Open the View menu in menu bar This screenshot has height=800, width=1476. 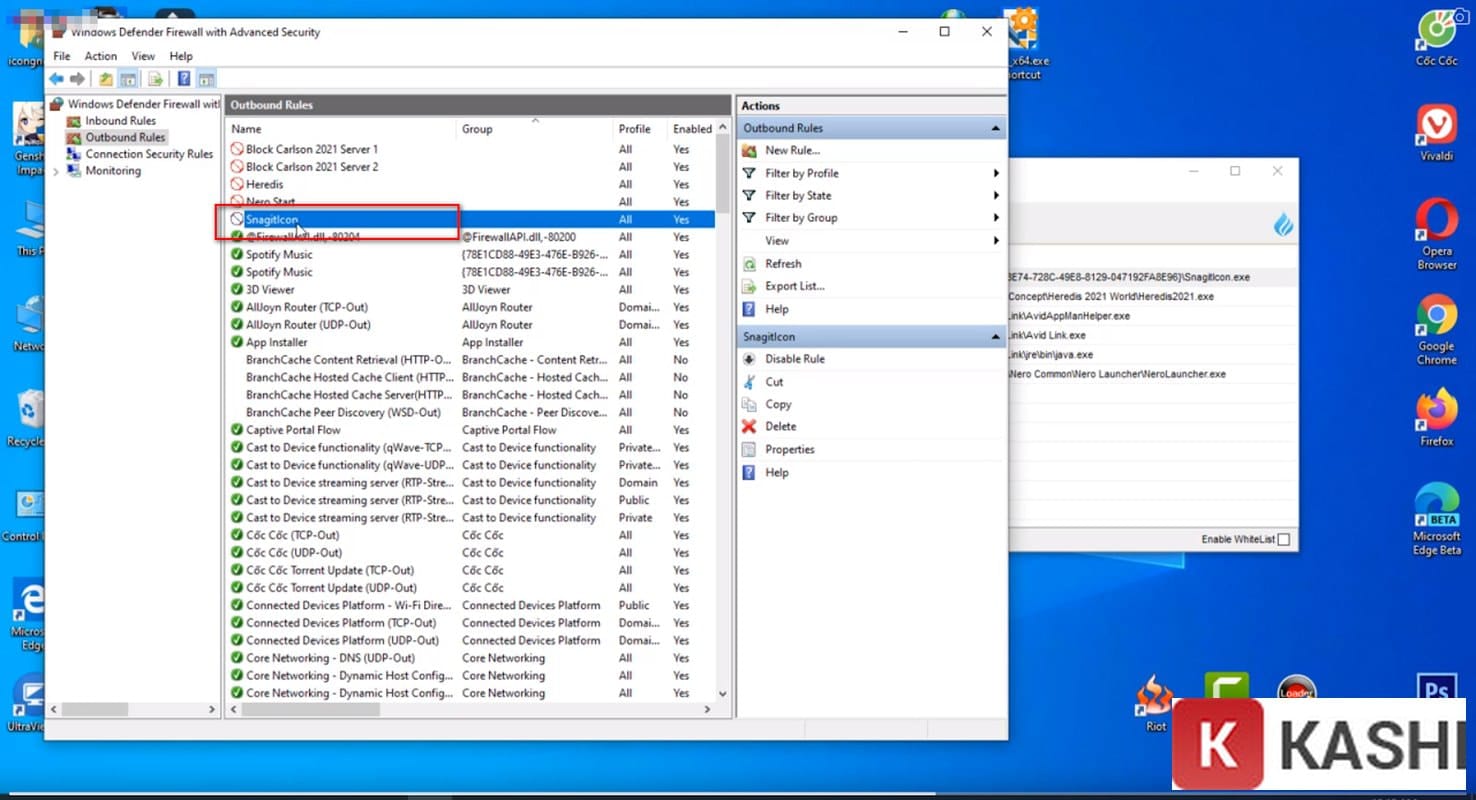pyautogui.click(x=143, y=56)
